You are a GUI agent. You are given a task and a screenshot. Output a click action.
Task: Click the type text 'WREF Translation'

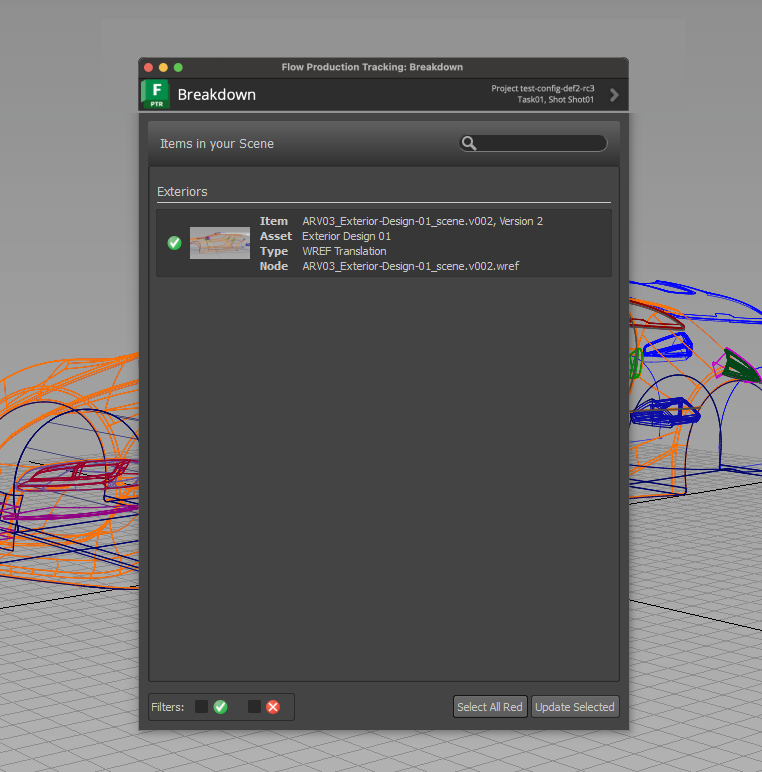344,251
